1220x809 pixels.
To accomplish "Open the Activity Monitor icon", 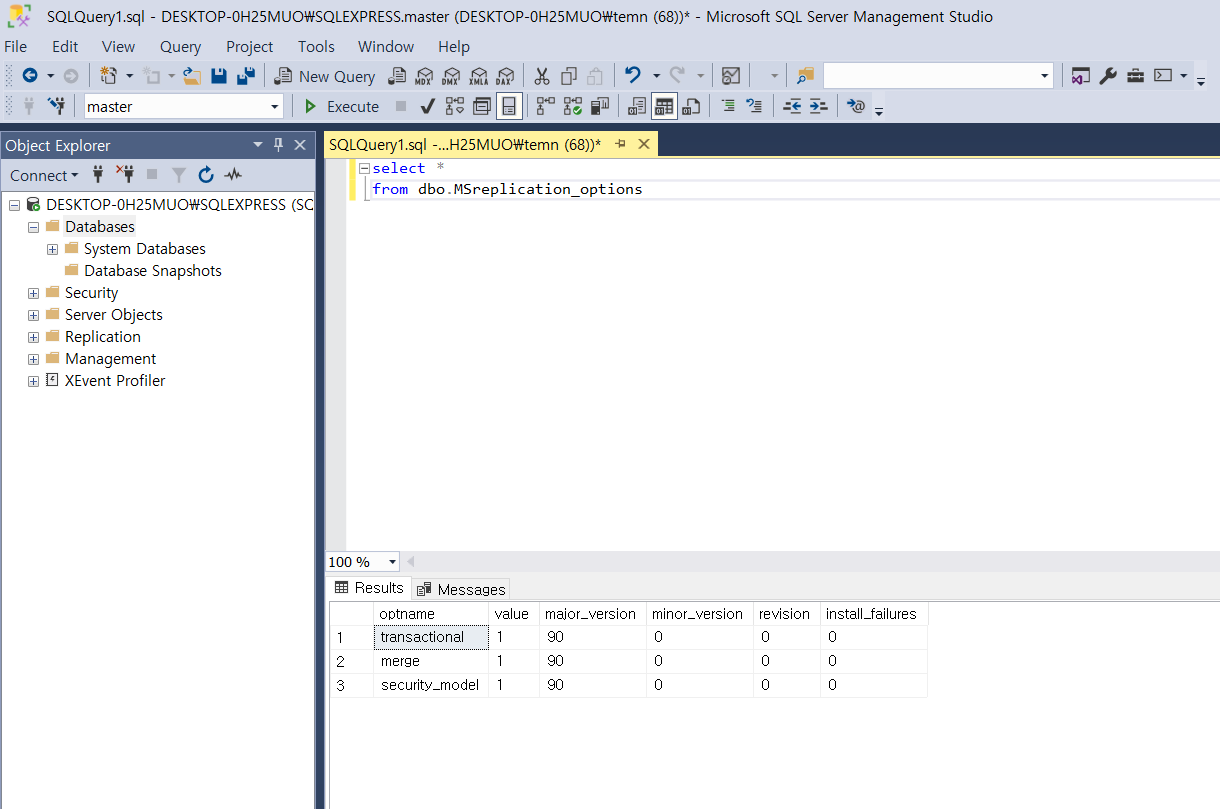I will click(731, 76).
